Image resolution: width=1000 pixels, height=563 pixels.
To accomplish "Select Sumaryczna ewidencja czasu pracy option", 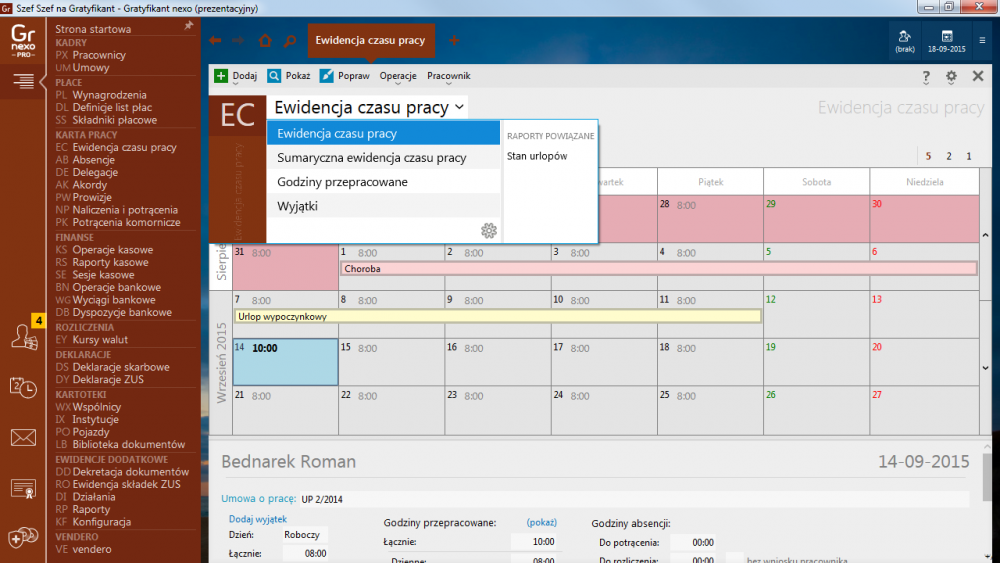I will point(371,158).
